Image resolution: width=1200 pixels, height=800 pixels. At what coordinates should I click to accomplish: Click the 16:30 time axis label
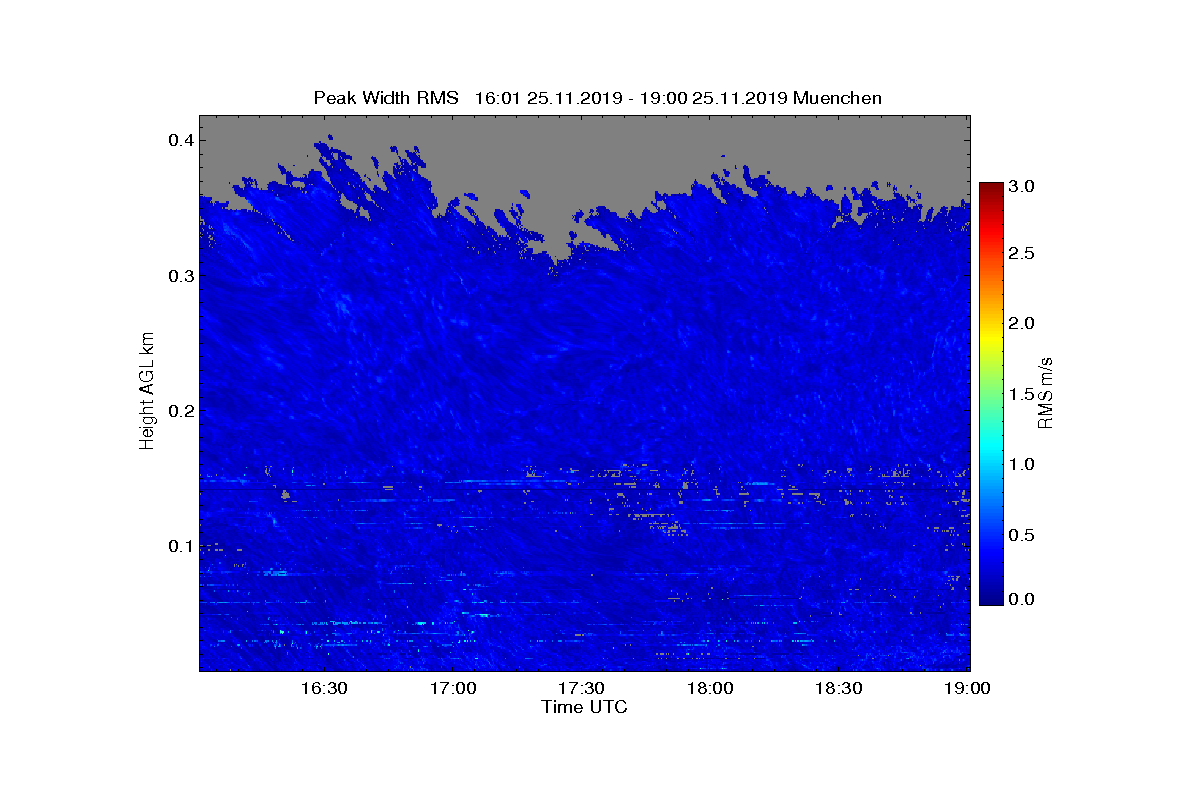click(324, 689)
